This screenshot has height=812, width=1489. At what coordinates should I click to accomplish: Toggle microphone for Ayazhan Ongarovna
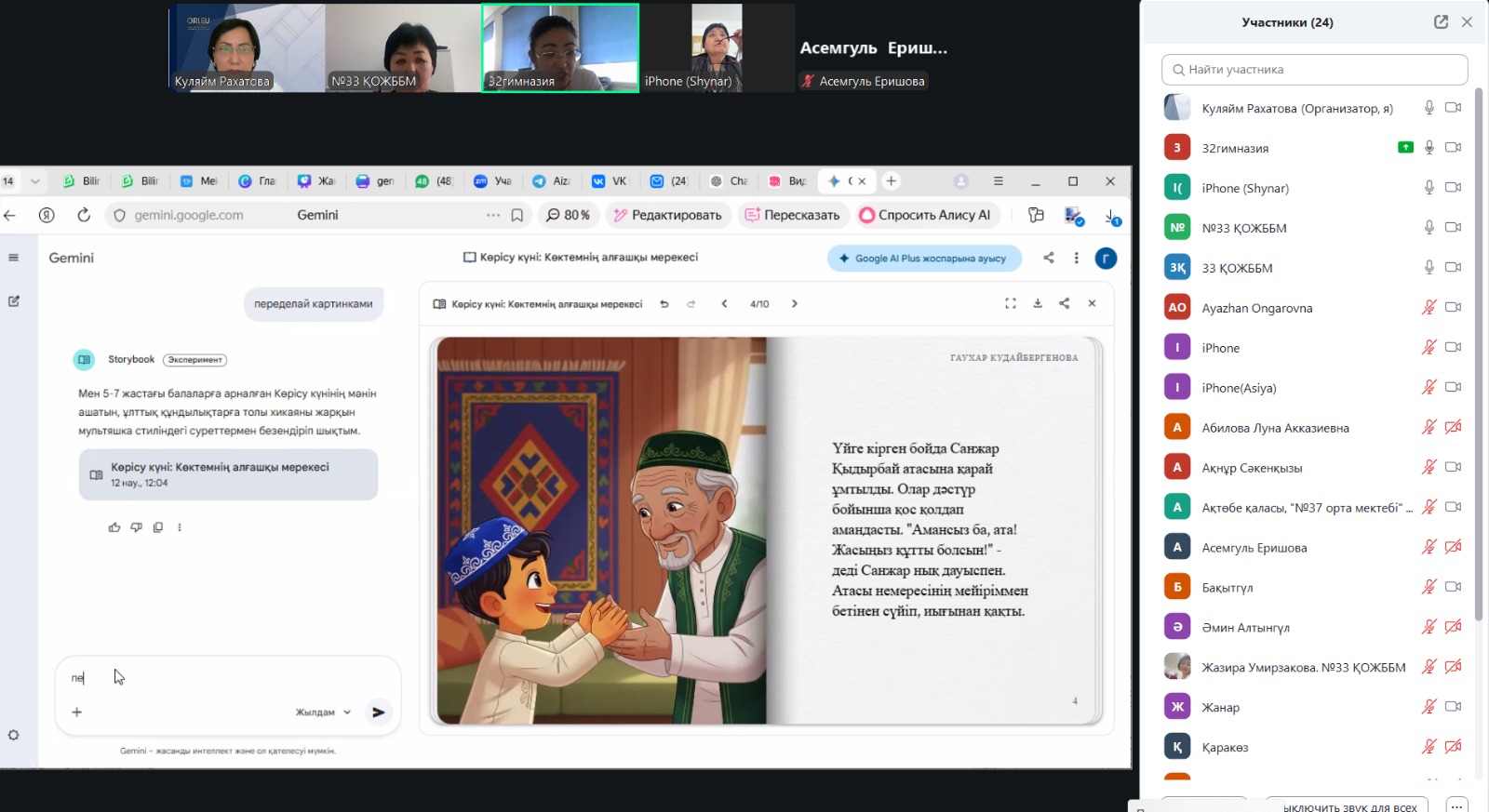pyautogui.click(x=1429, y=308)
